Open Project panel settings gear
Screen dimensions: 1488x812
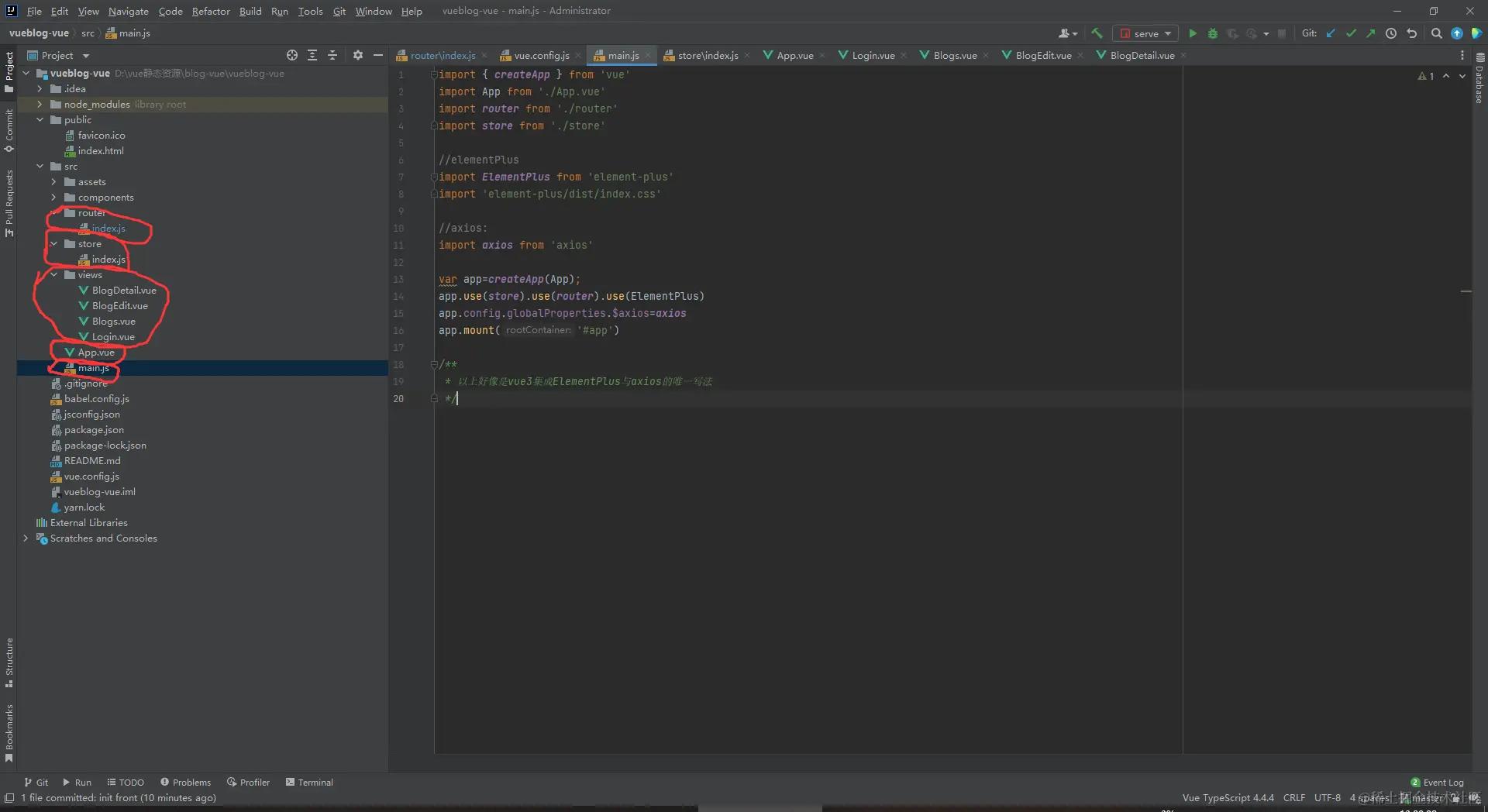(x=357, y=55)
